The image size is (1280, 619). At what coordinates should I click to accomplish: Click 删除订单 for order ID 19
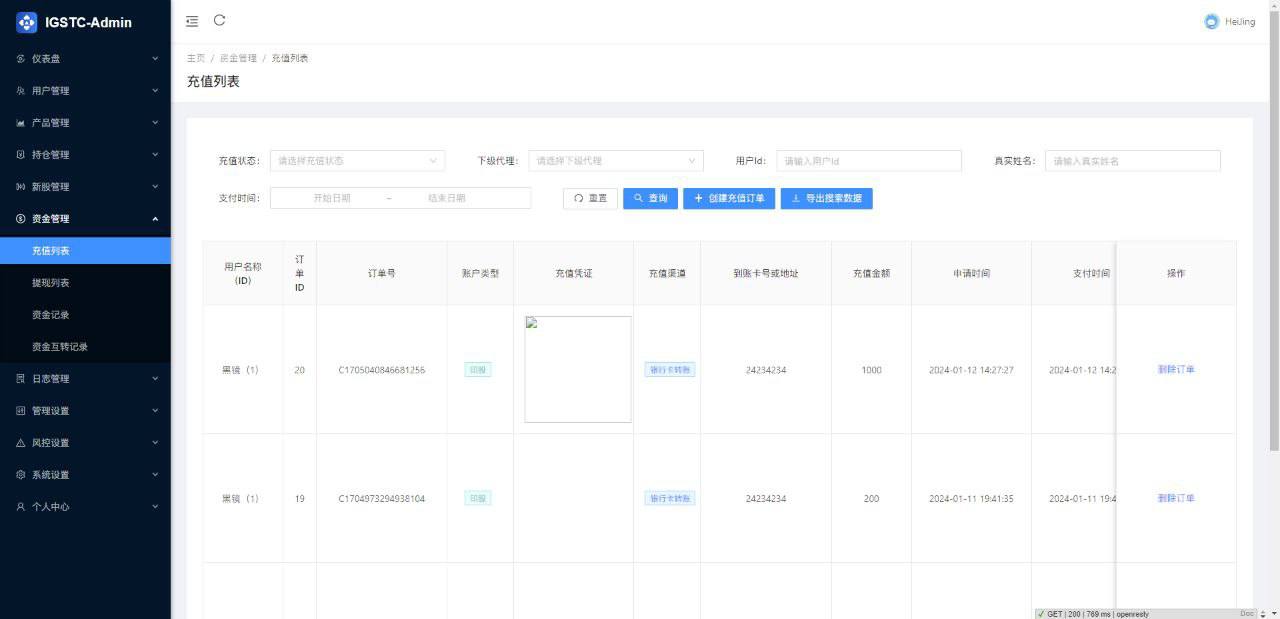pos(1176,498)
